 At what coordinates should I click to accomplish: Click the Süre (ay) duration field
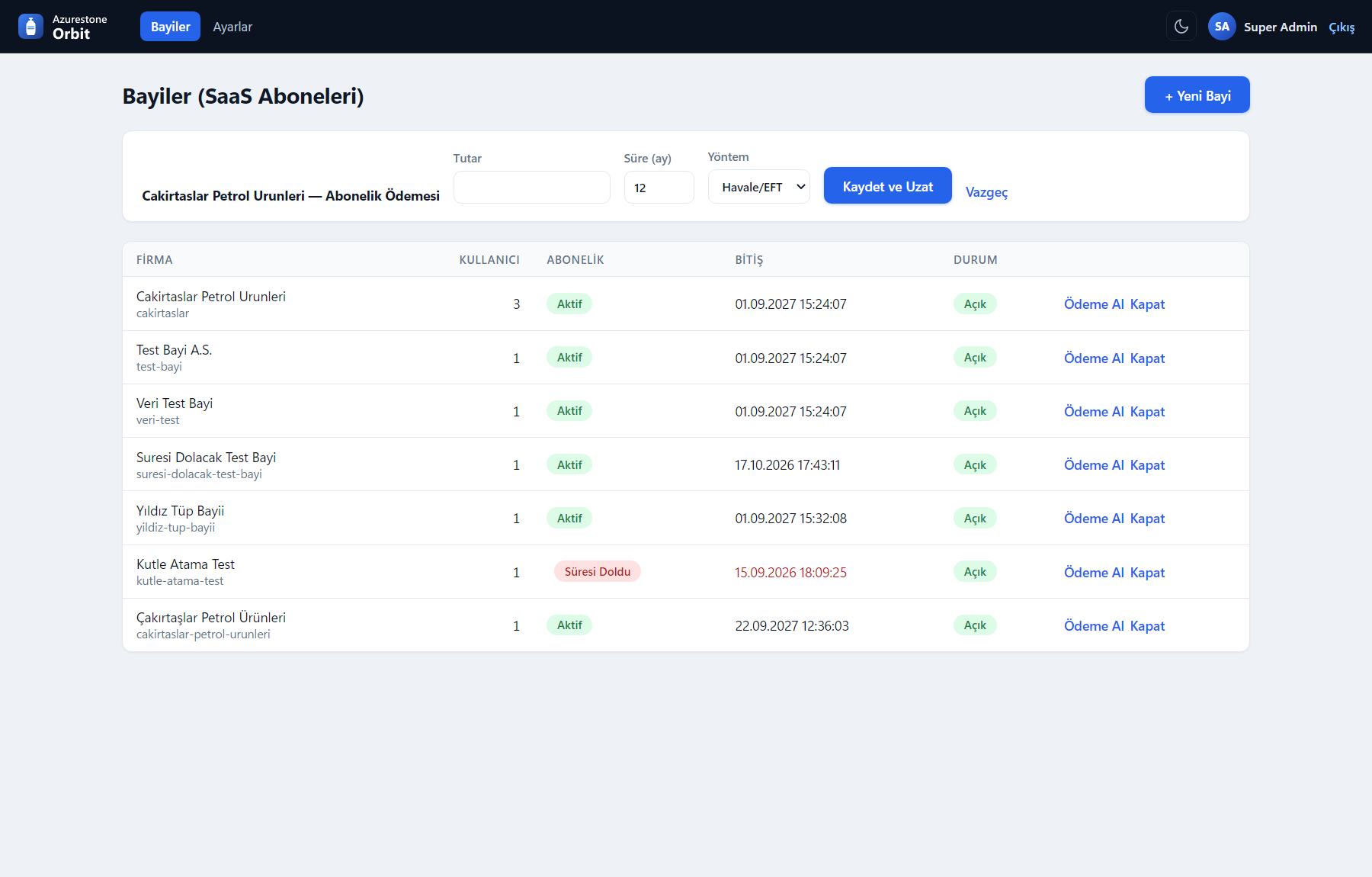pos(659,188)
